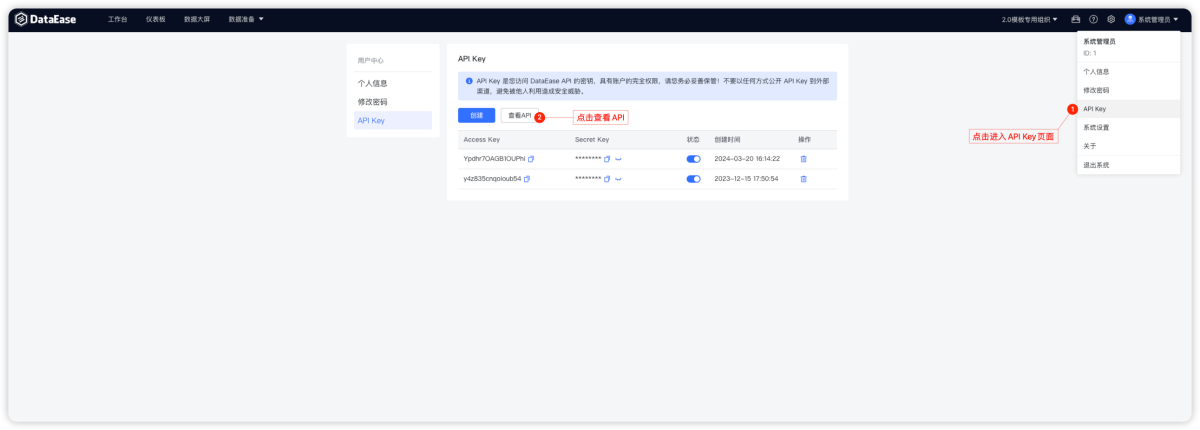Click the 系统管理员 name in dropdown header
Image resolution: width=1200 pixels, height=430 pixels.
click(1099, 42)
